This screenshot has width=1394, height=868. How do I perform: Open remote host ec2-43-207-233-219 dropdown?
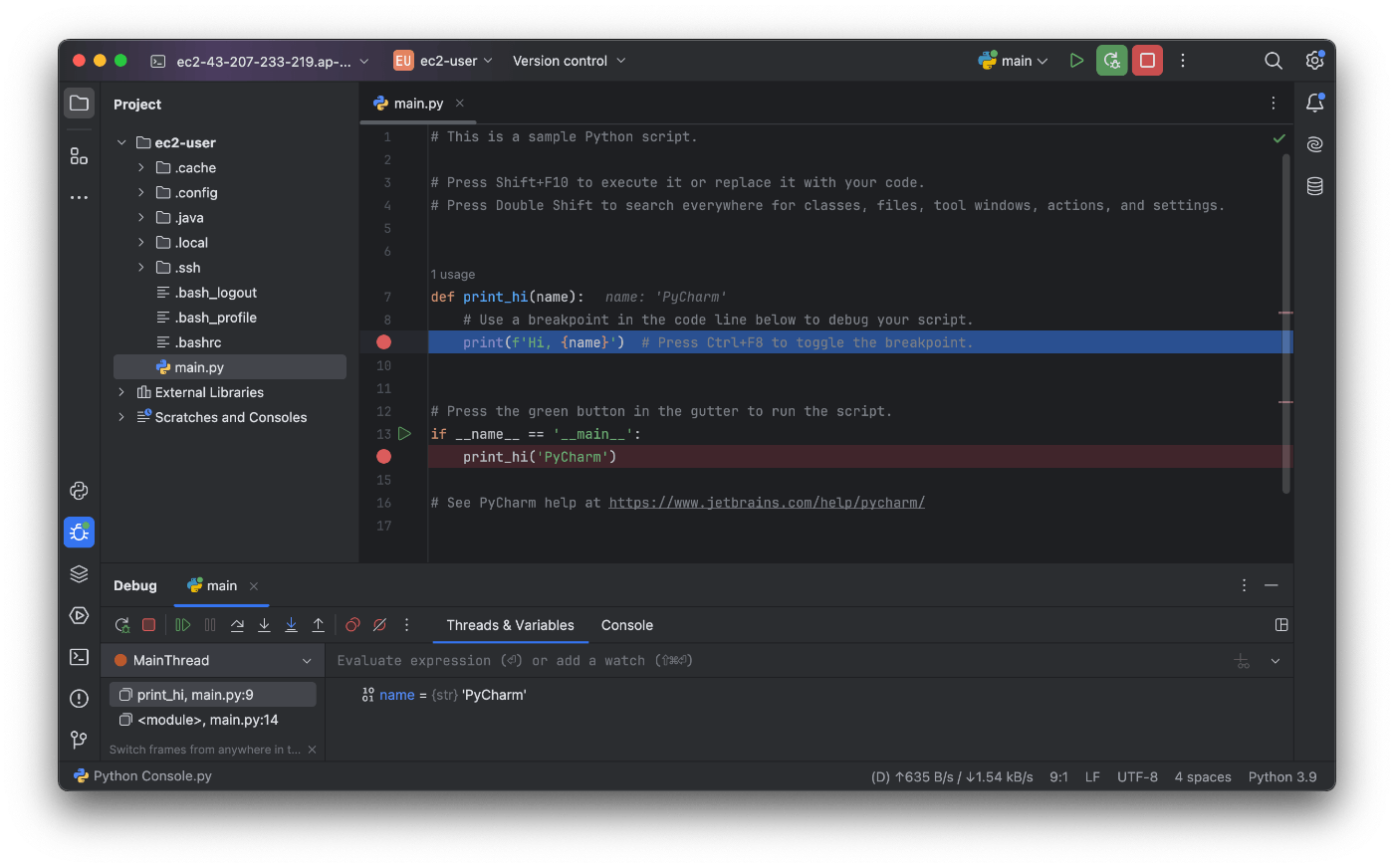pyautogui.click(x=259, y=61)
